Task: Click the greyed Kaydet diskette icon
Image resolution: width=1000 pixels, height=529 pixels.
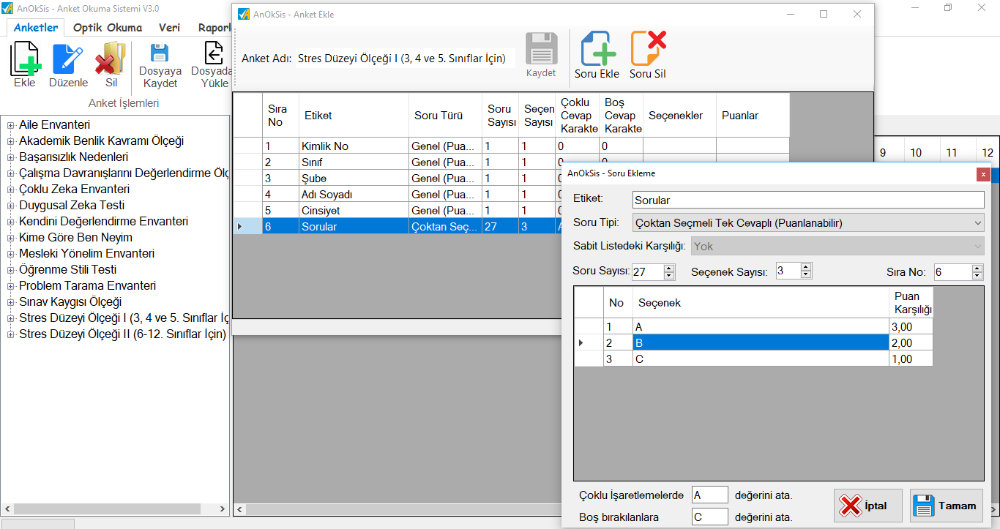Action: pyautogui.click(x=541, y=50)
